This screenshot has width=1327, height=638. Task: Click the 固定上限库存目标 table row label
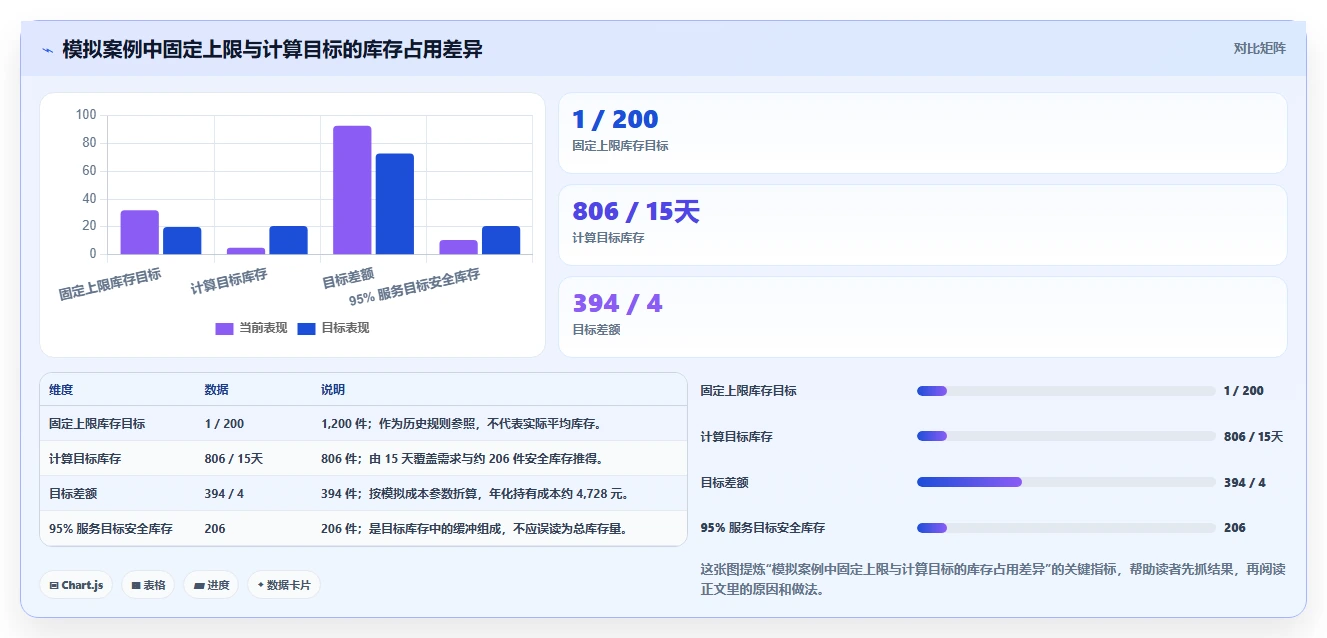coord(97,424)
